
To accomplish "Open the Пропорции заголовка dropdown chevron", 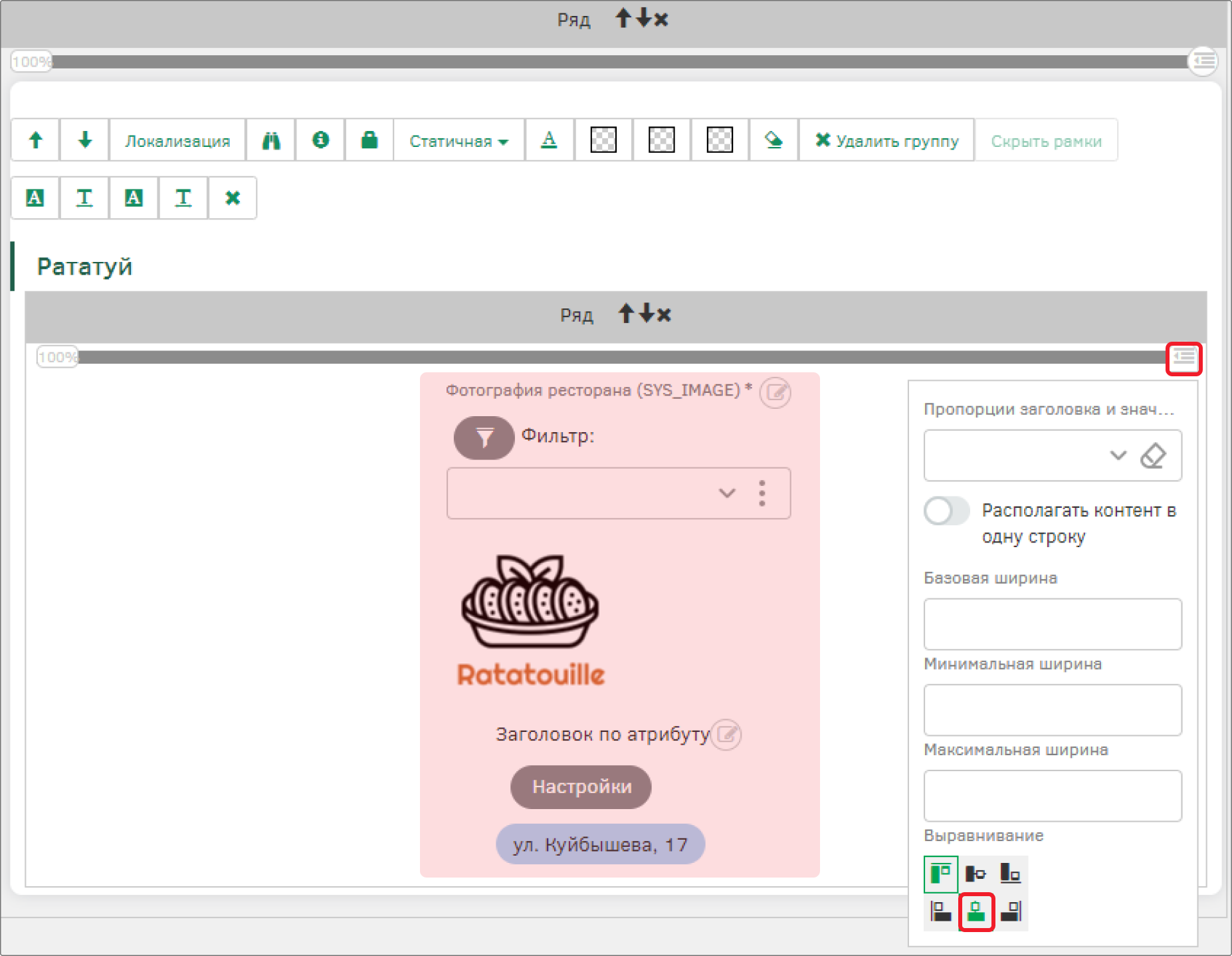I will pyautogui.click(x=1118, y=455).
